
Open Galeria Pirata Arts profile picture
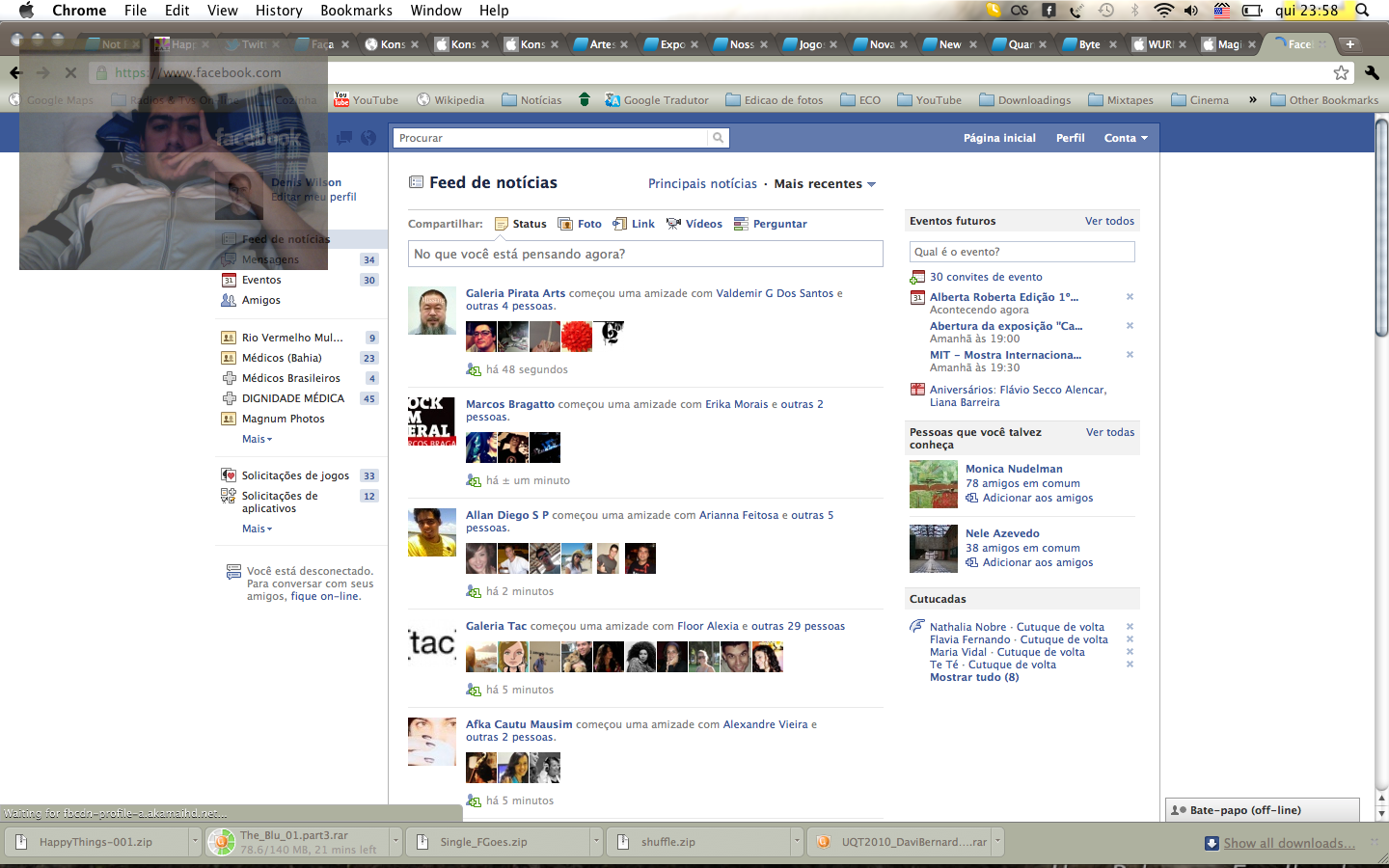point(432,311)
